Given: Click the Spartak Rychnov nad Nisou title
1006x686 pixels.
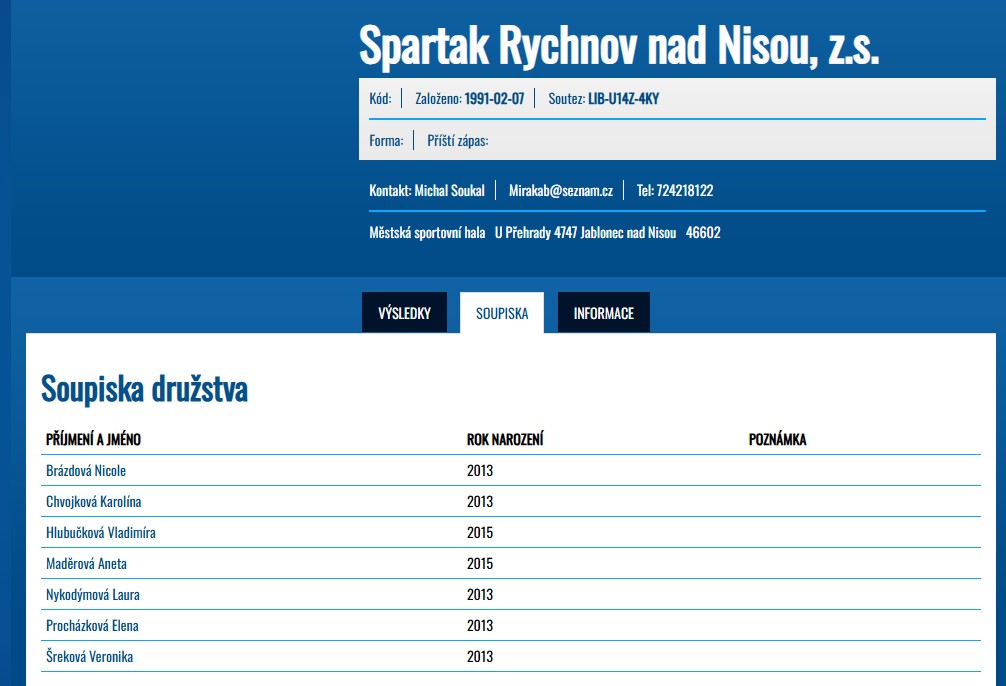Looking at the screenshot, I should 618,45.
